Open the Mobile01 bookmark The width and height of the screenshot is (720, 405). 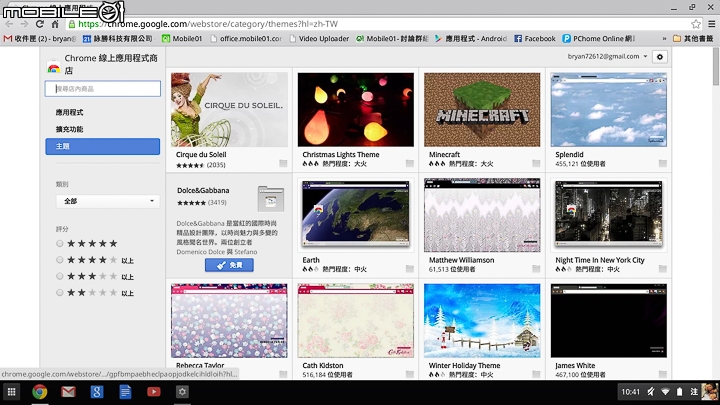coord(182,39)
